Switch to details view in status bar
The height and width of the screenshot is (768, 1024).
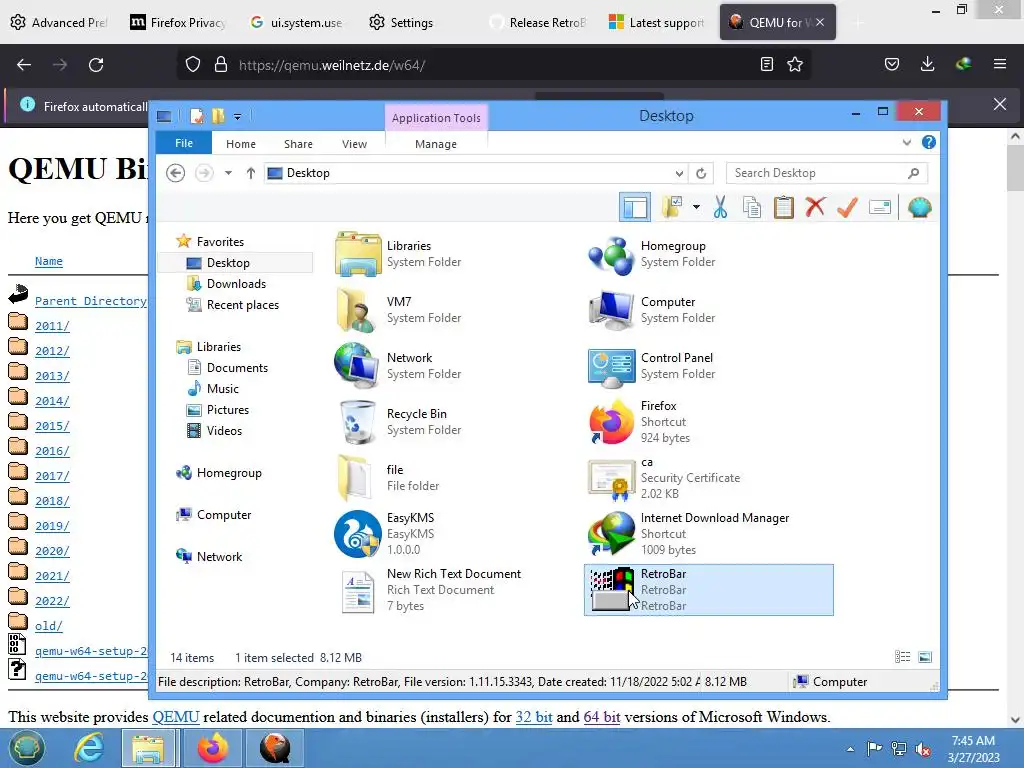pos(903,657)
